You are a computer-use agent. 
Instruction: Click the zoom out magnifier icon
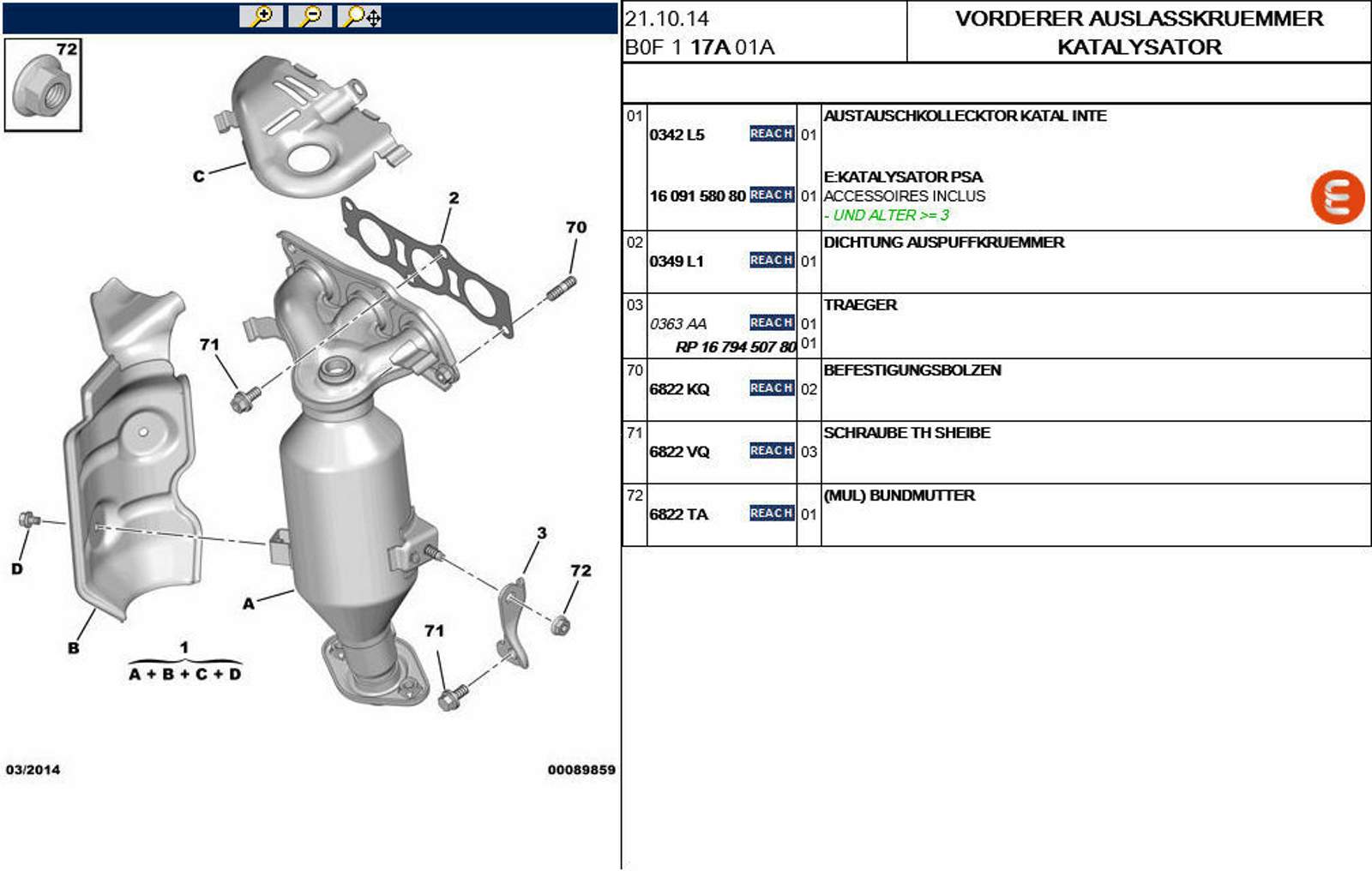310,16
